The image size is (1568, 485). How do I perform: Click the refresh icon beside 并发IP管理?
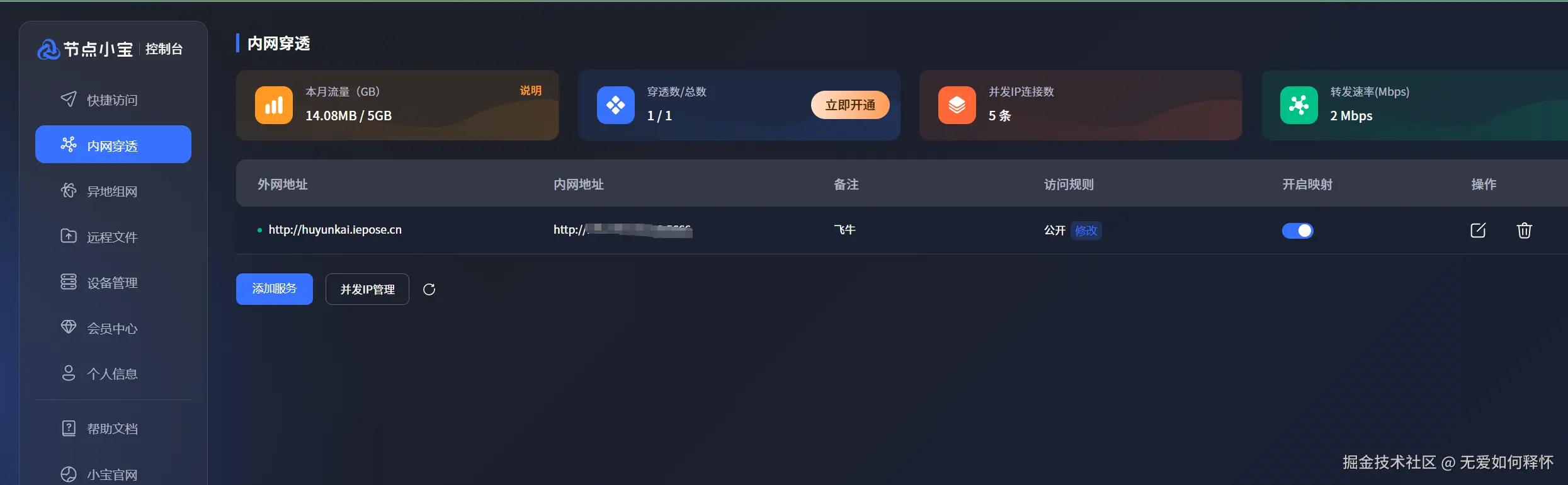coord(429,289)
